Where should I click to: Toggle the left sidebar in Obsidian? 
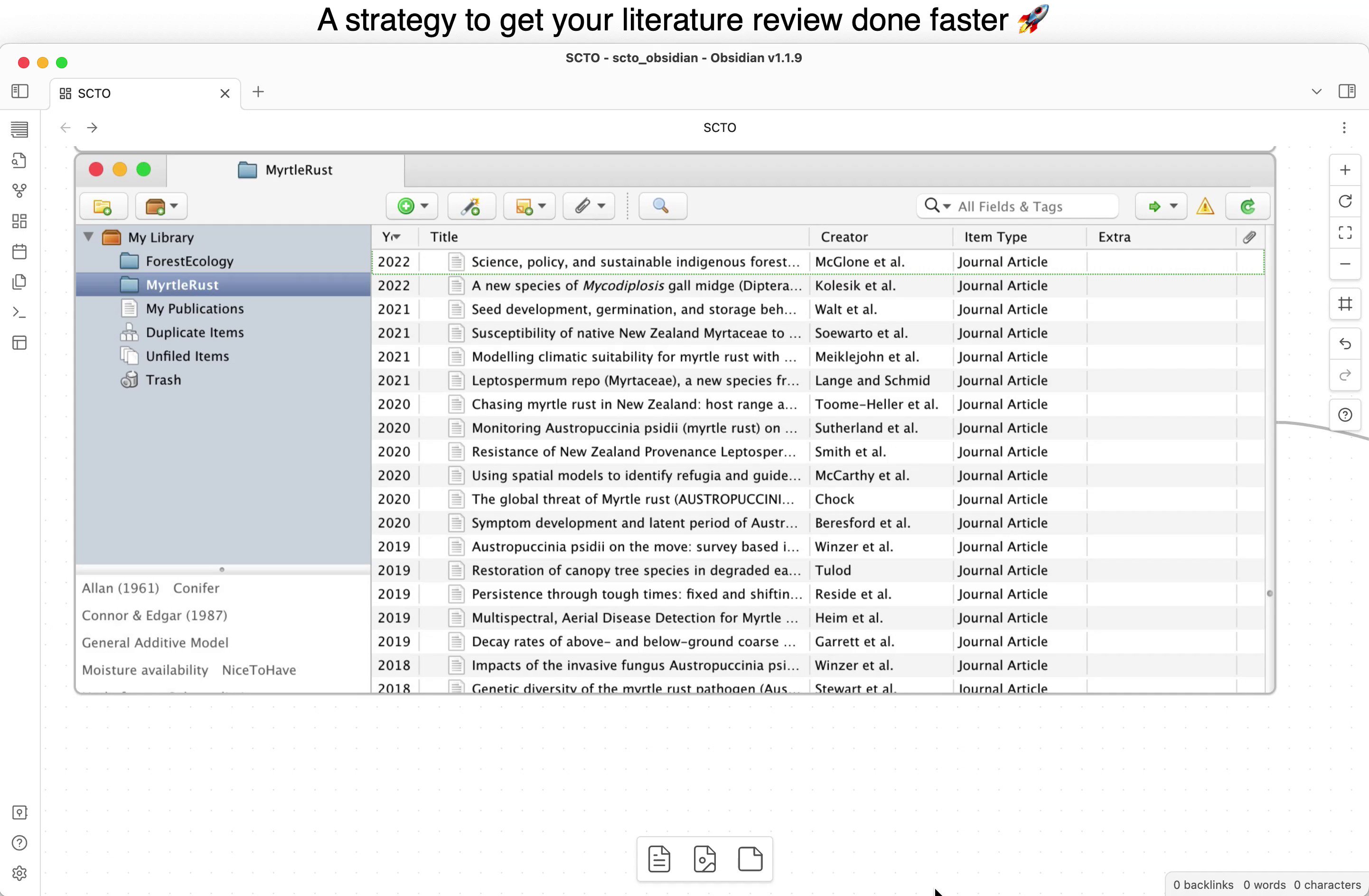20,91
